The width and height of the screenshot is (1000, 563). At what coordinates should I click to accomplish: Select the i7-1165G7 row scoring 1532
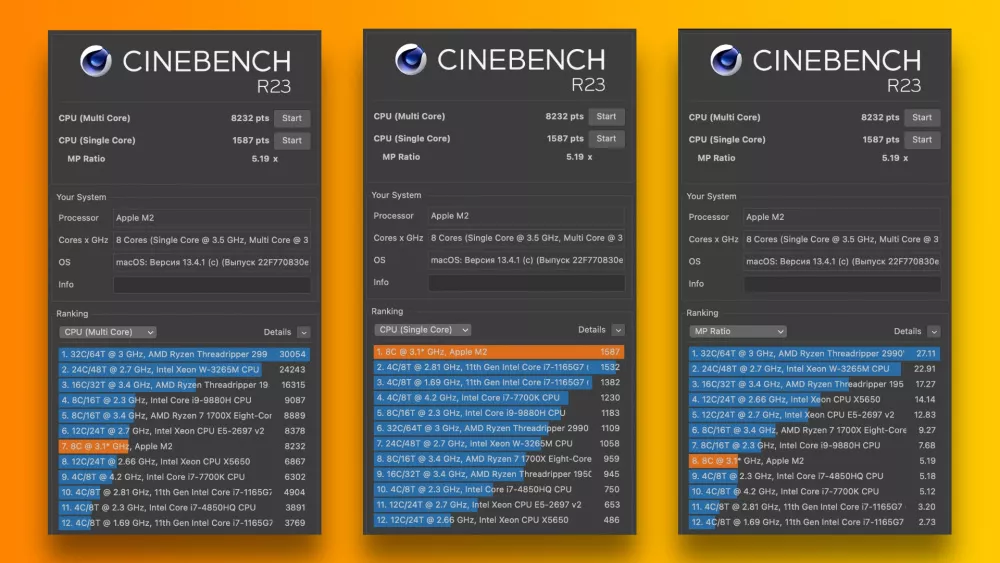click(499, 367)
